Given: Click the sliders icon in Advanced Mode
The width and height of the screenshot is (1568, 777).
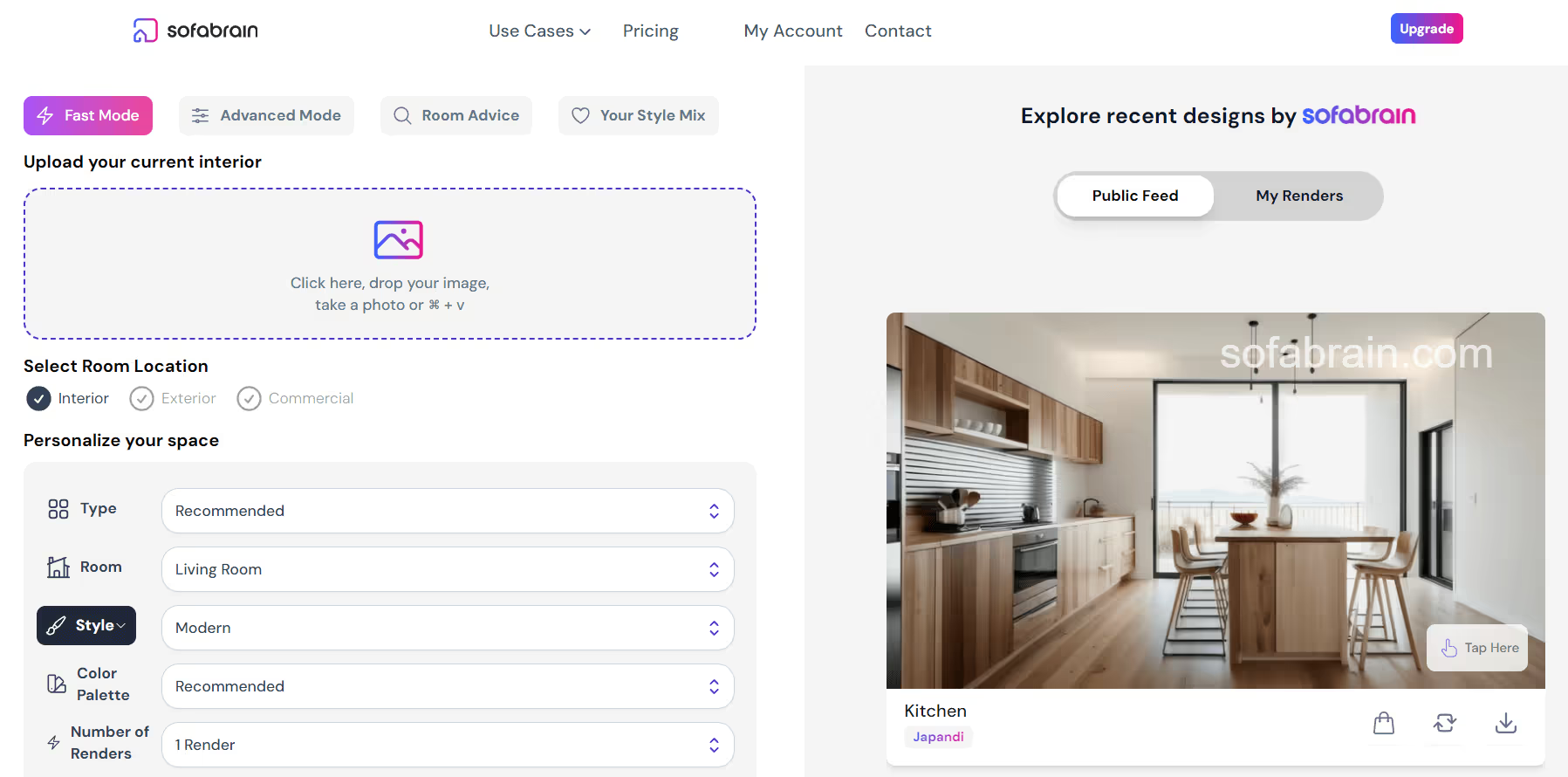Looking at the screenshot, I should pos(201,115).
